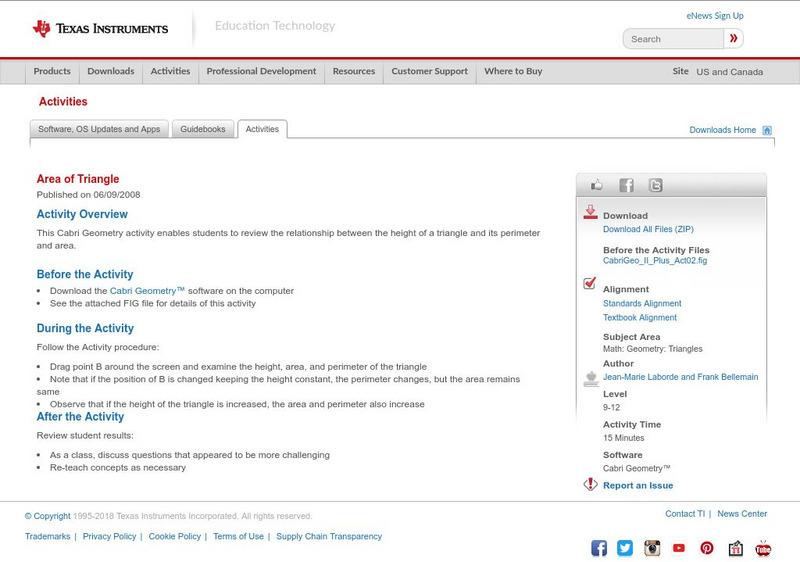This screenshot has height=562, width=800.
Task: Click the Education Technology header text
Action: coord(274,26)
